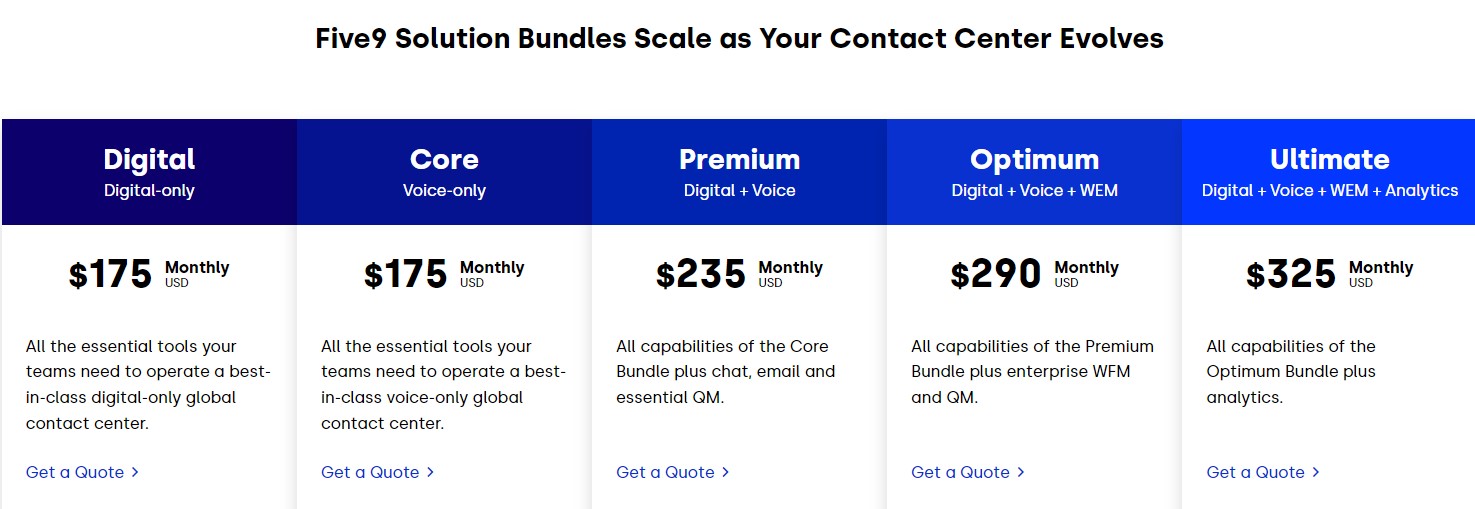This screenshot has width=1475, height=509.
Task: Click Get a Quote under Core bundle
Action: tap(370, 472)
